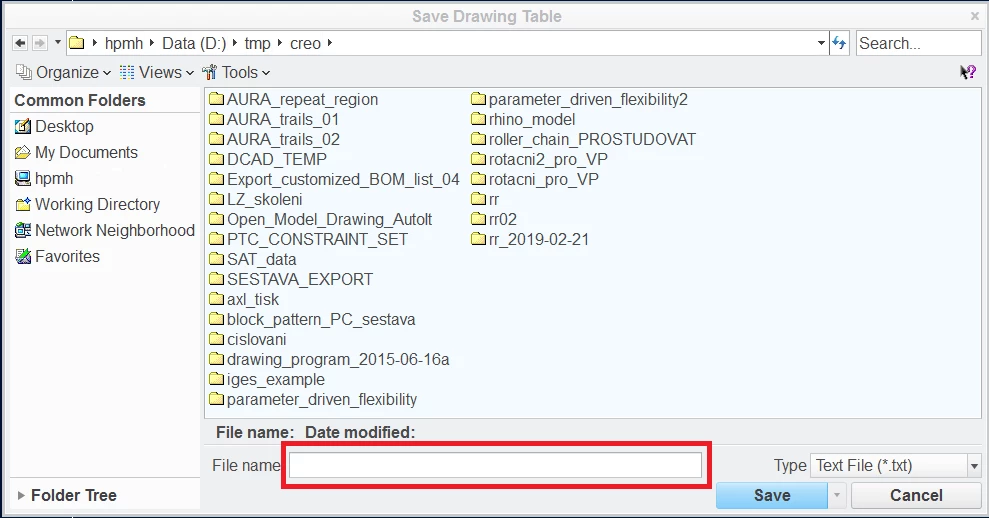Select AURA_repeat_region folder
The width and height of the screenshot is (989, 518).
[294, 99]
